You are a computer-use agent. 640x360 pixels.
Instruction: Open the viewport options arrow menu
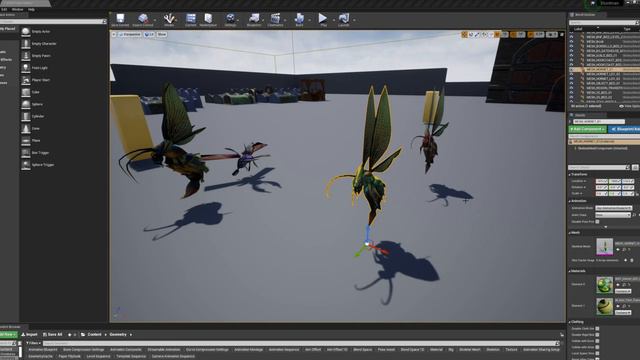click(114, 35)
